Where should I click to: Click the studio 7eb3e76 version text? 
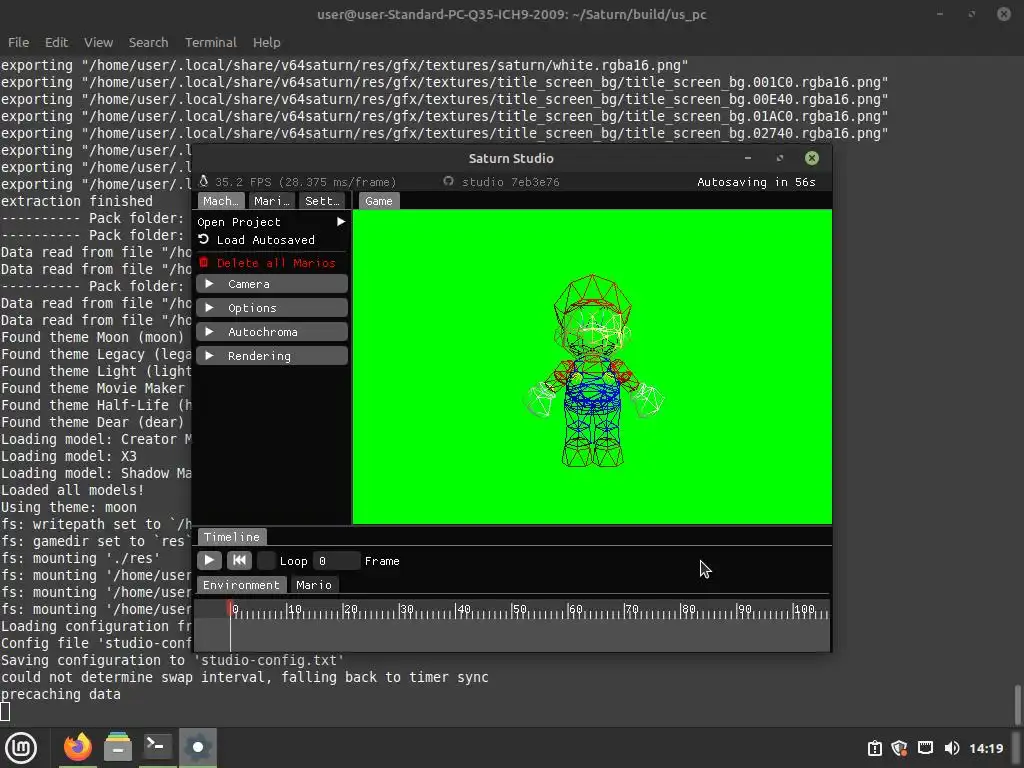511,182
